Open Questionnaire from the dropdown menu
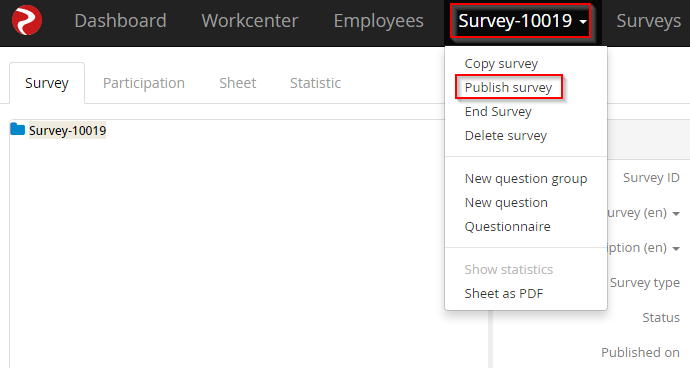The height and width of the screenshot is (368, 690). click(x=507, y=227)
